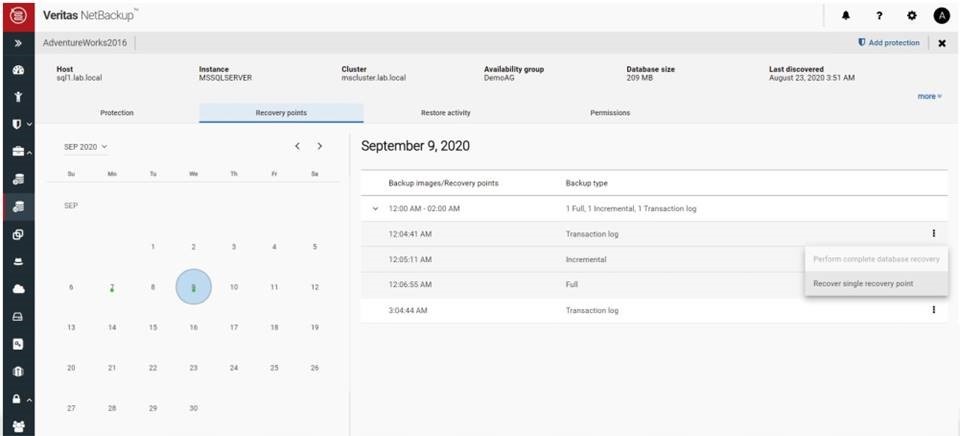Open the cloud workload sidebar icon

(x=18, y=289)
